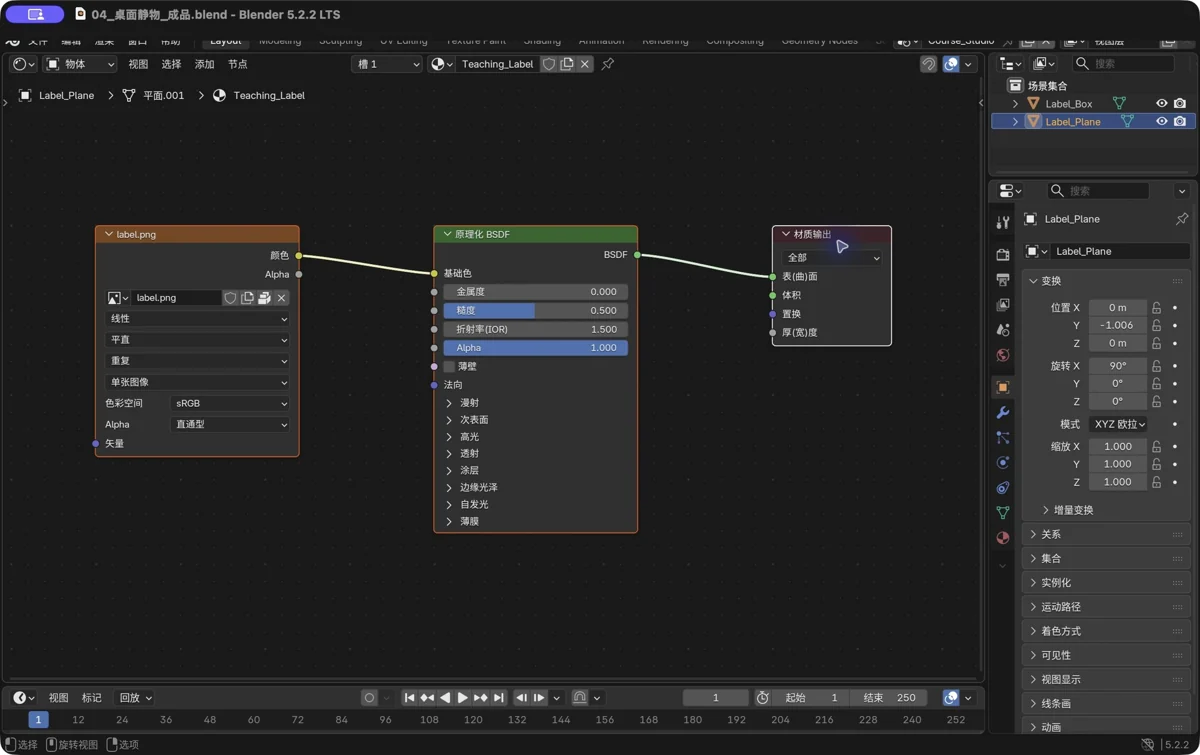
Task: Expand Label_Box in the outliner
Action: click(1015, 104)
